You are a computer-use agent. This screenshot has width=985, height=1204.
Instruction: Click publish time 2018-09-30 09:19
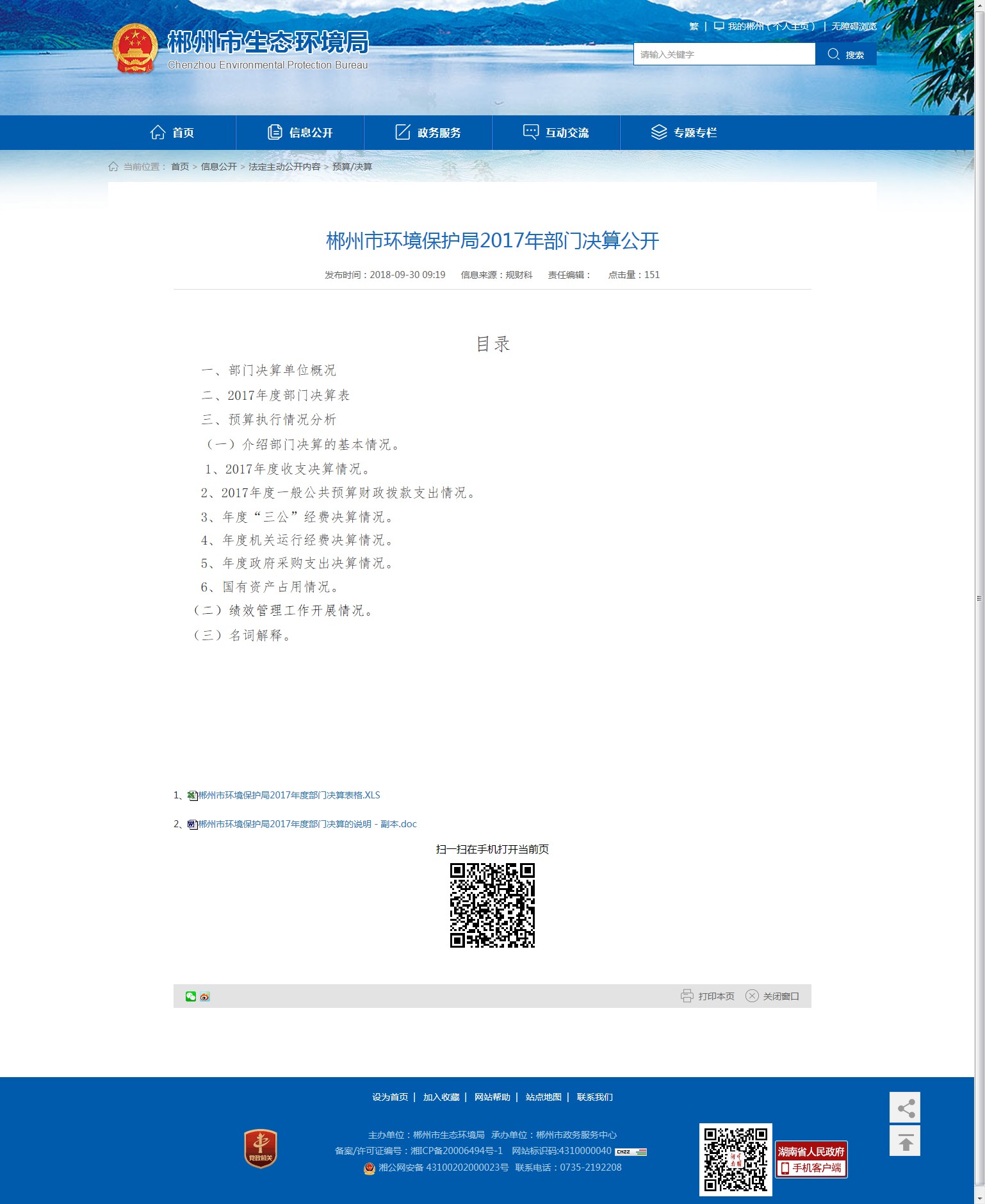click(407, 275)
